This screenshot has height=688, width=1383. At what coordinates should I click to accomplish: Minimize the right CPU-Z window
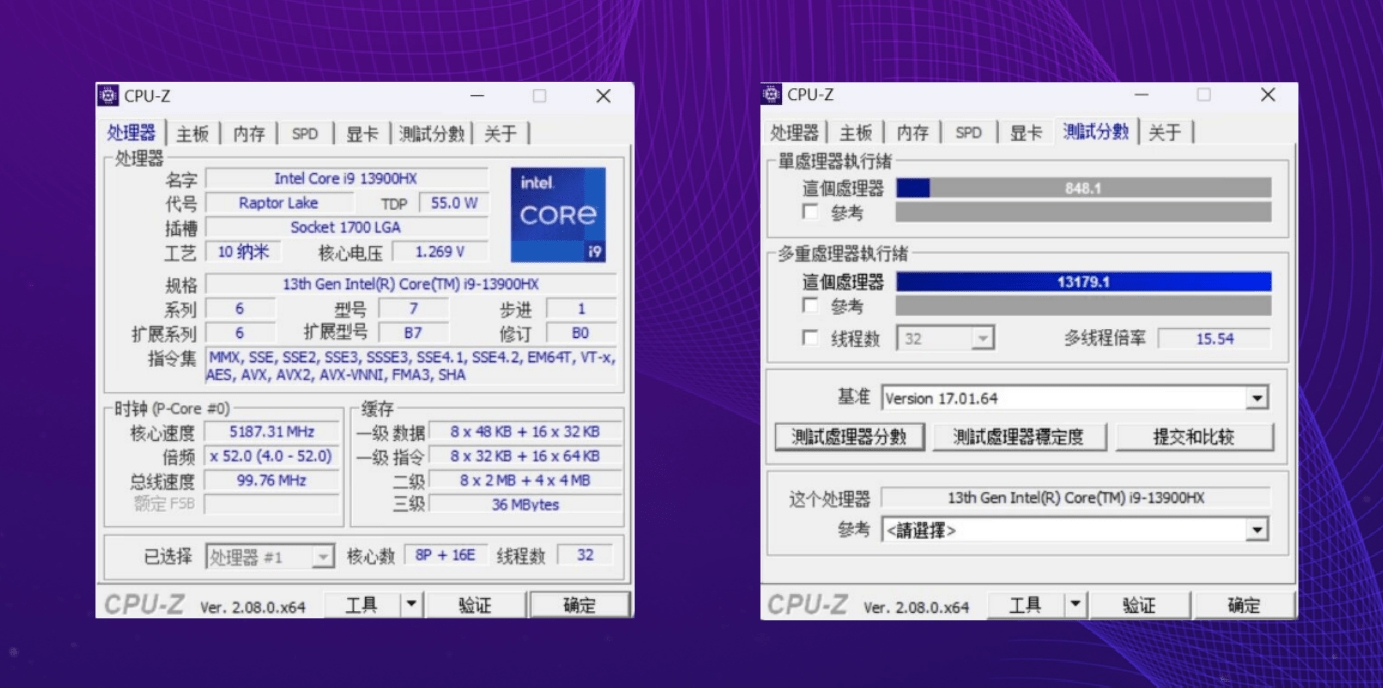(1141, 95)
